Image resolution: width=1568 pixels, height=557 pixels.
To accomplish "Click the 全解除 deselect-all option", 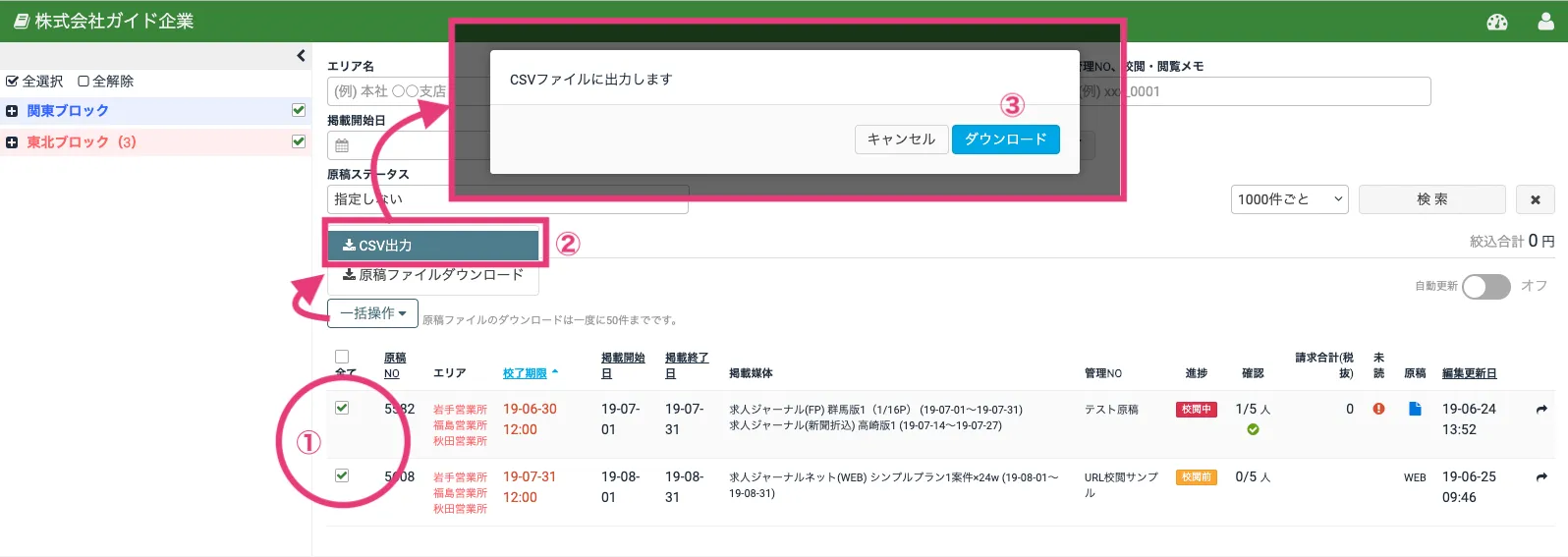I will click(x=105, y=82).
